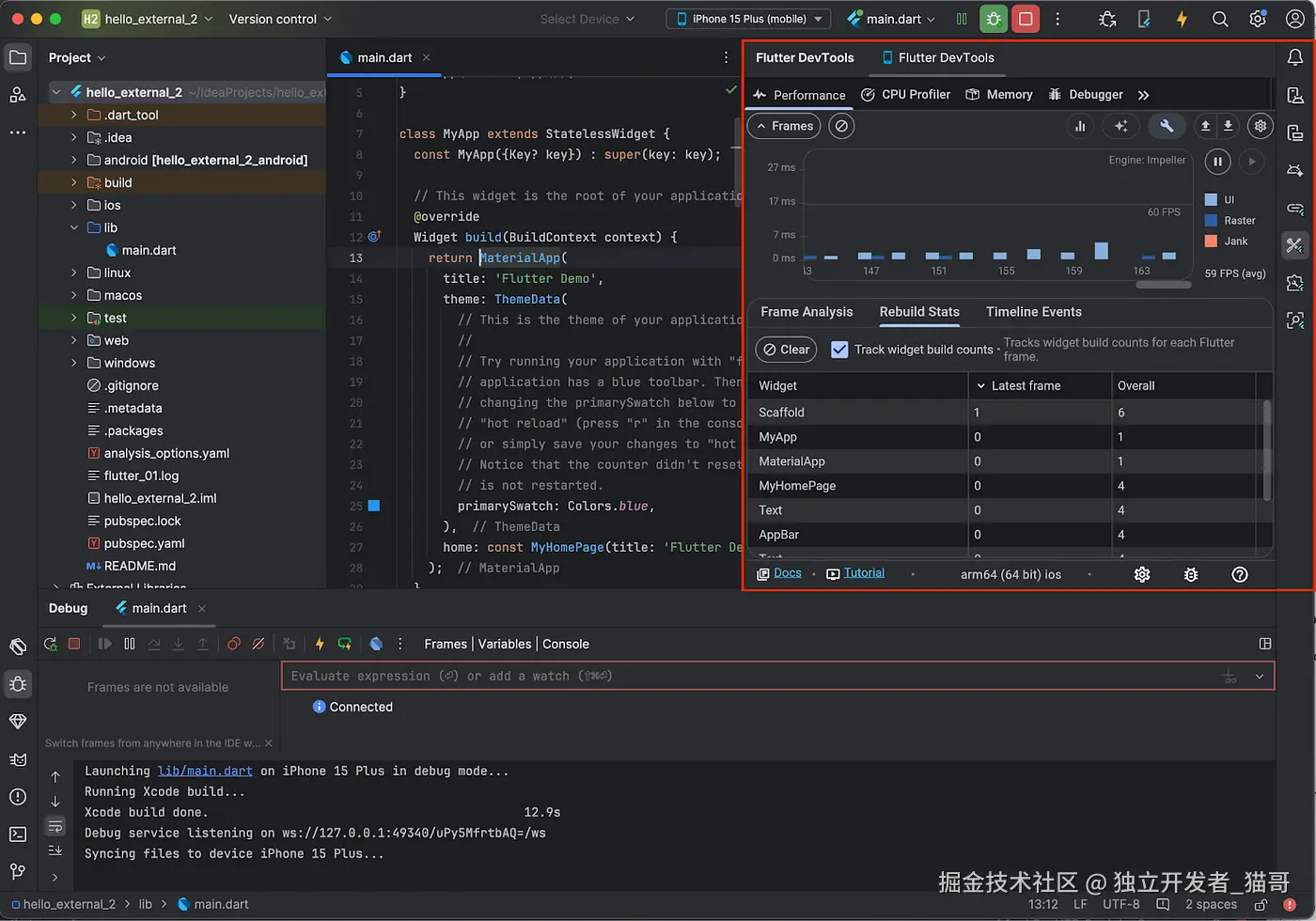The image size is (1316, 921).
Task: Click the Scaffold row in widget table
Action: coord(1005,413)
